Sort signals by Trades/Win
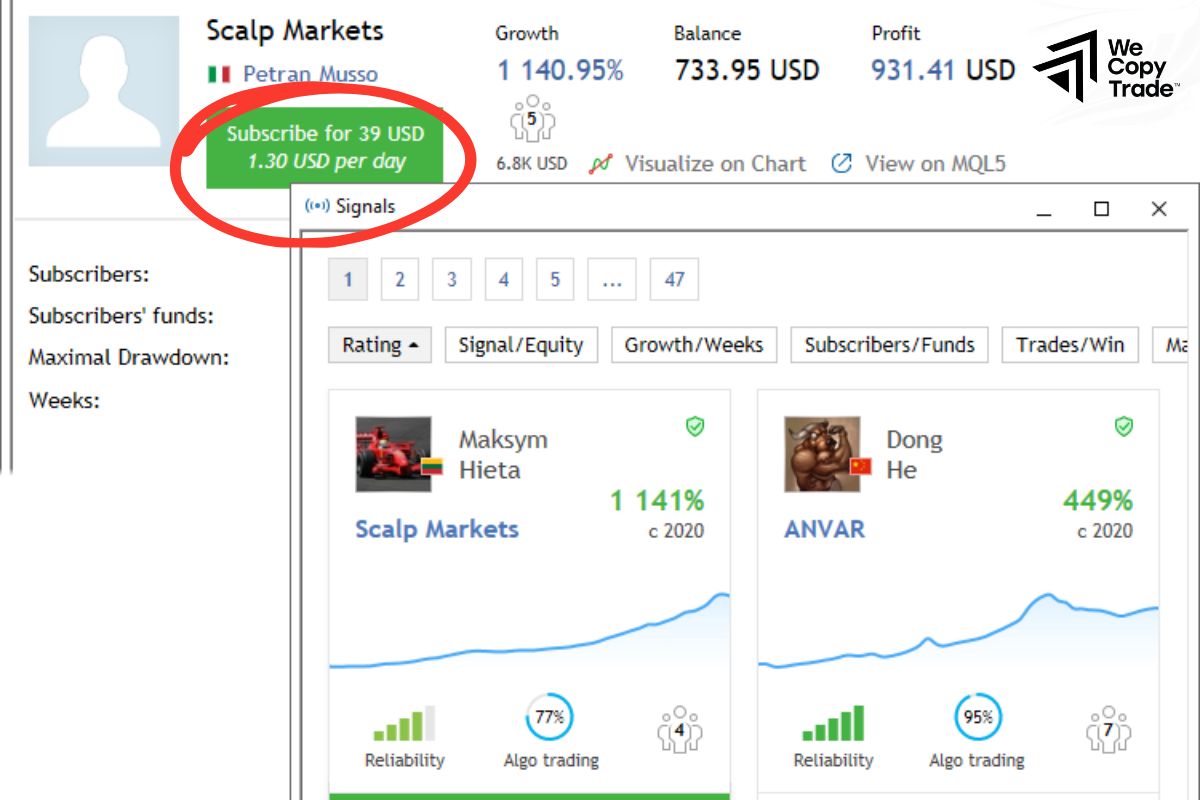The width and height of the screenshot is (1200, 800). coord(1070,345)
